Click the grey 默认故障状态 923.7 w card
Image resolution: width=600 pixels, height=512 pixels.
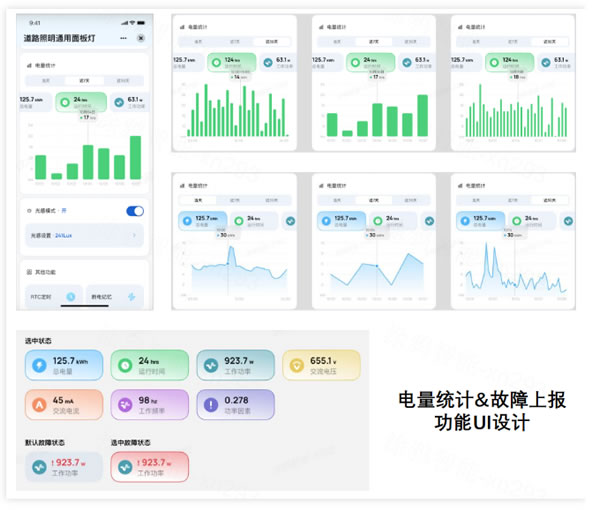[x=63, y=466]
